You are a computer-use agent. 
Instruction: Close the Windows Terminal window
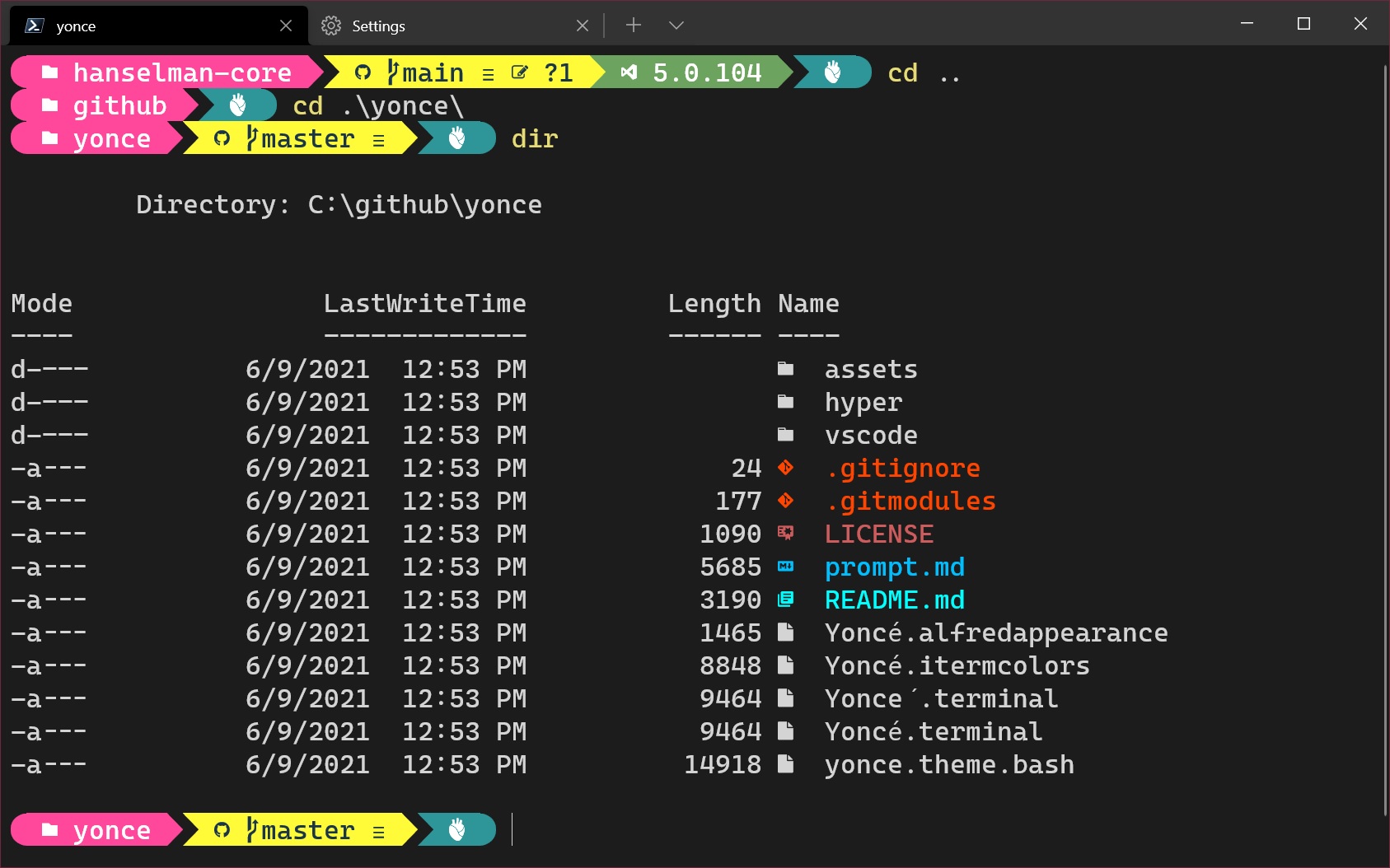[x=1360, y=23]
